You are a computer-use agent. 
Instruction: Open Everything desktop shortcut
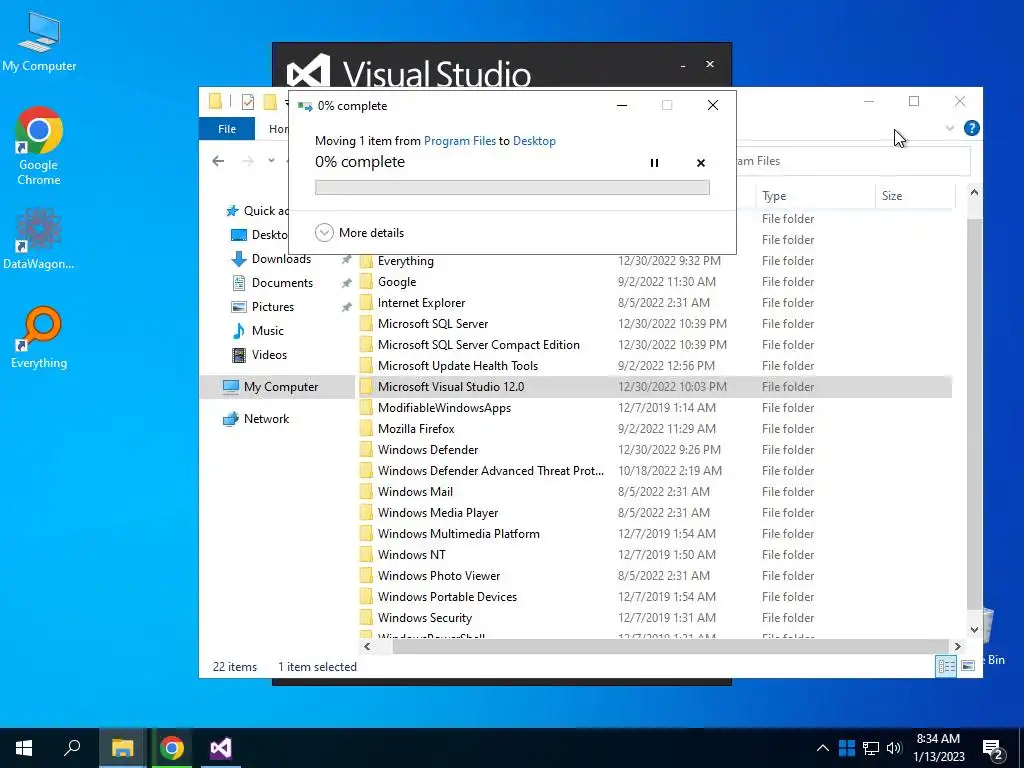[x=39, y=338]
